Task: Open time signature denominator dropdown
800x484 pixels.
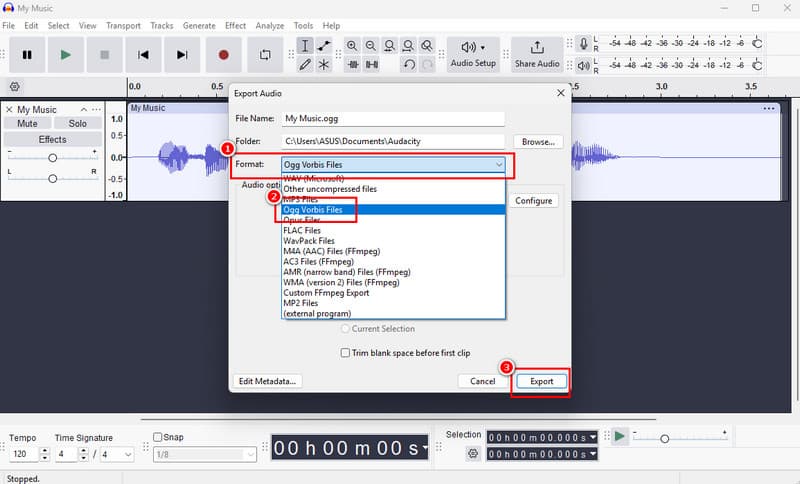Action: click(x=117, y=454)
